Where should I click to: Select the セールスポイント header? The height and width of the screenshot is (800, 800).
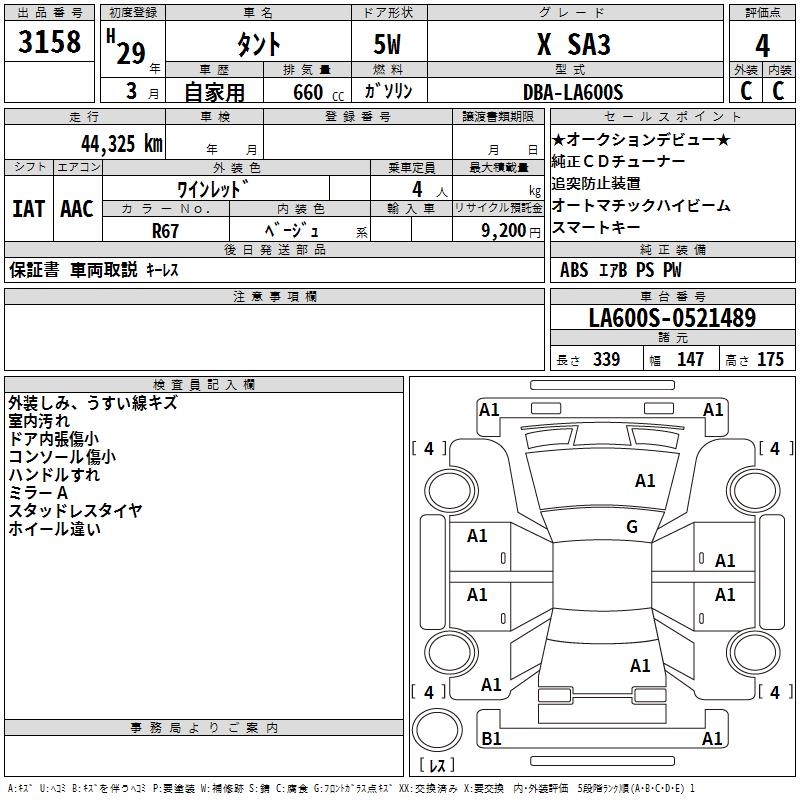[673, 116]
